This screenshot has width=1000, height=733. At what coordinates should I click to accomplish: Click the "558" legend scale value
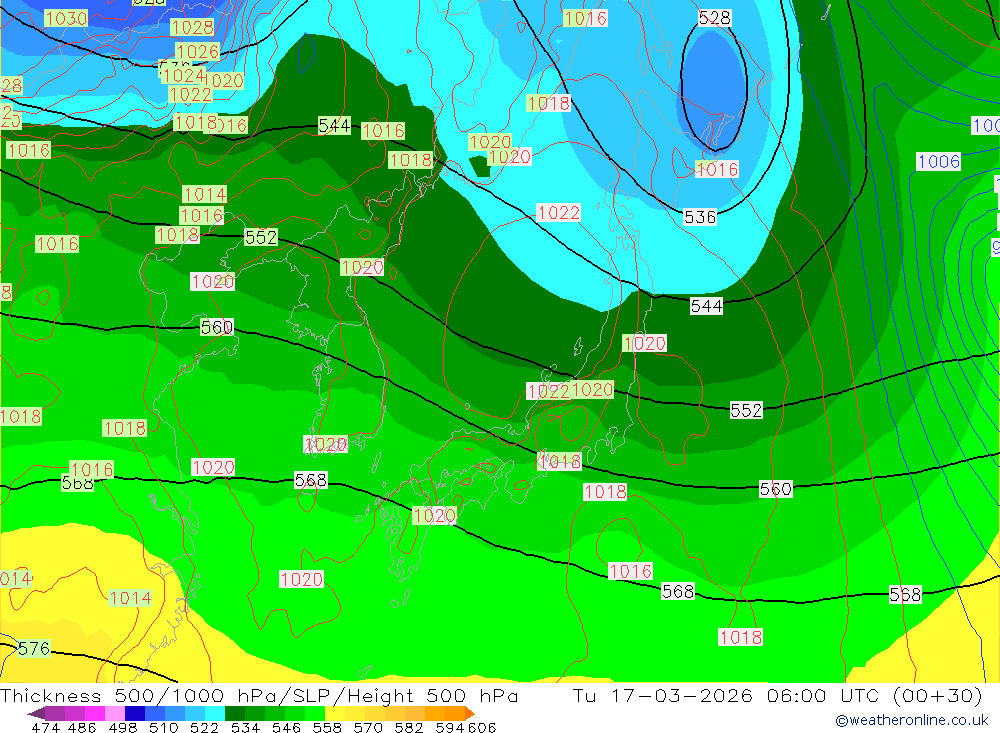(x=327, y=727)
